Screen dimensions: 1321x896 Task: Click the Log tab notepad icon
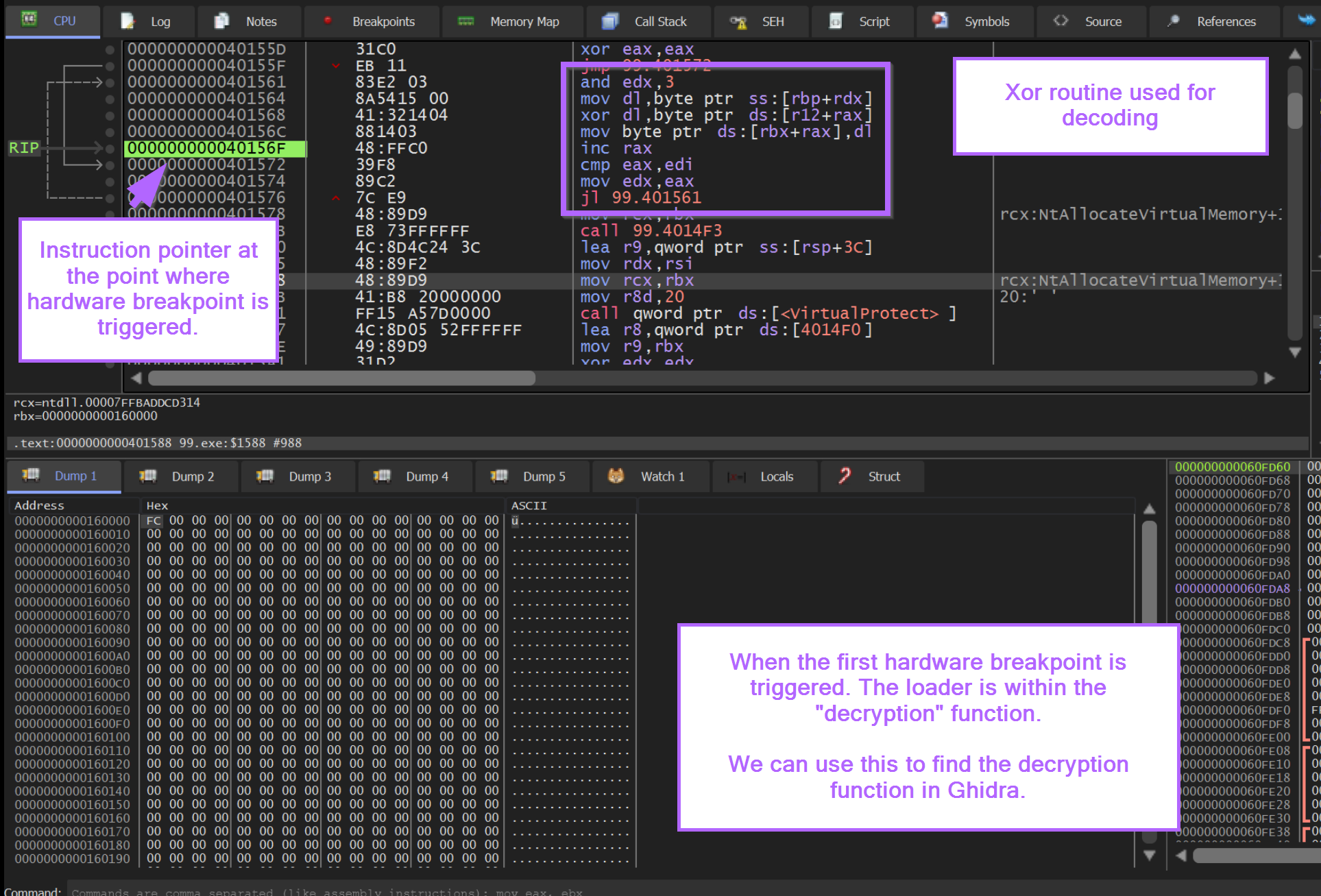point(128,21)
